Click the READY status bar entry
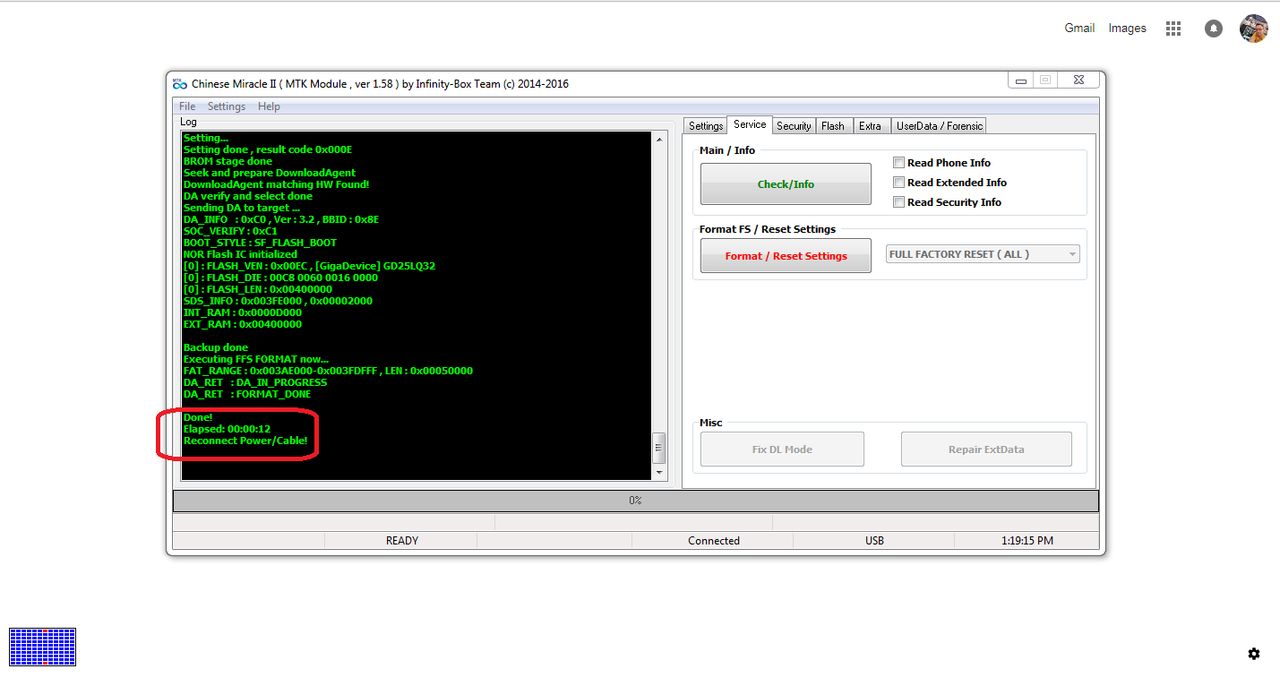 tap(402, 541)
